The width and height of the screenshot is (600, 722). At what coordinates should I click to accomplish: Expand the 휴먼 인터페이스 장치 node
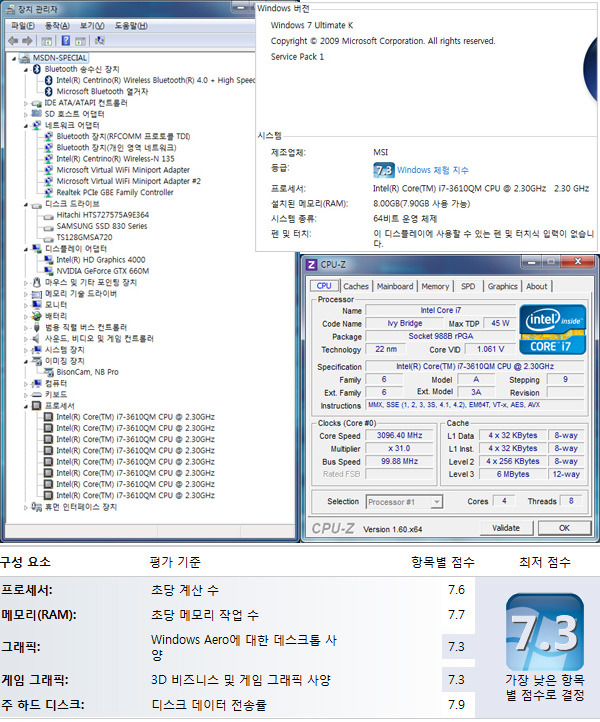click(26, 507)
